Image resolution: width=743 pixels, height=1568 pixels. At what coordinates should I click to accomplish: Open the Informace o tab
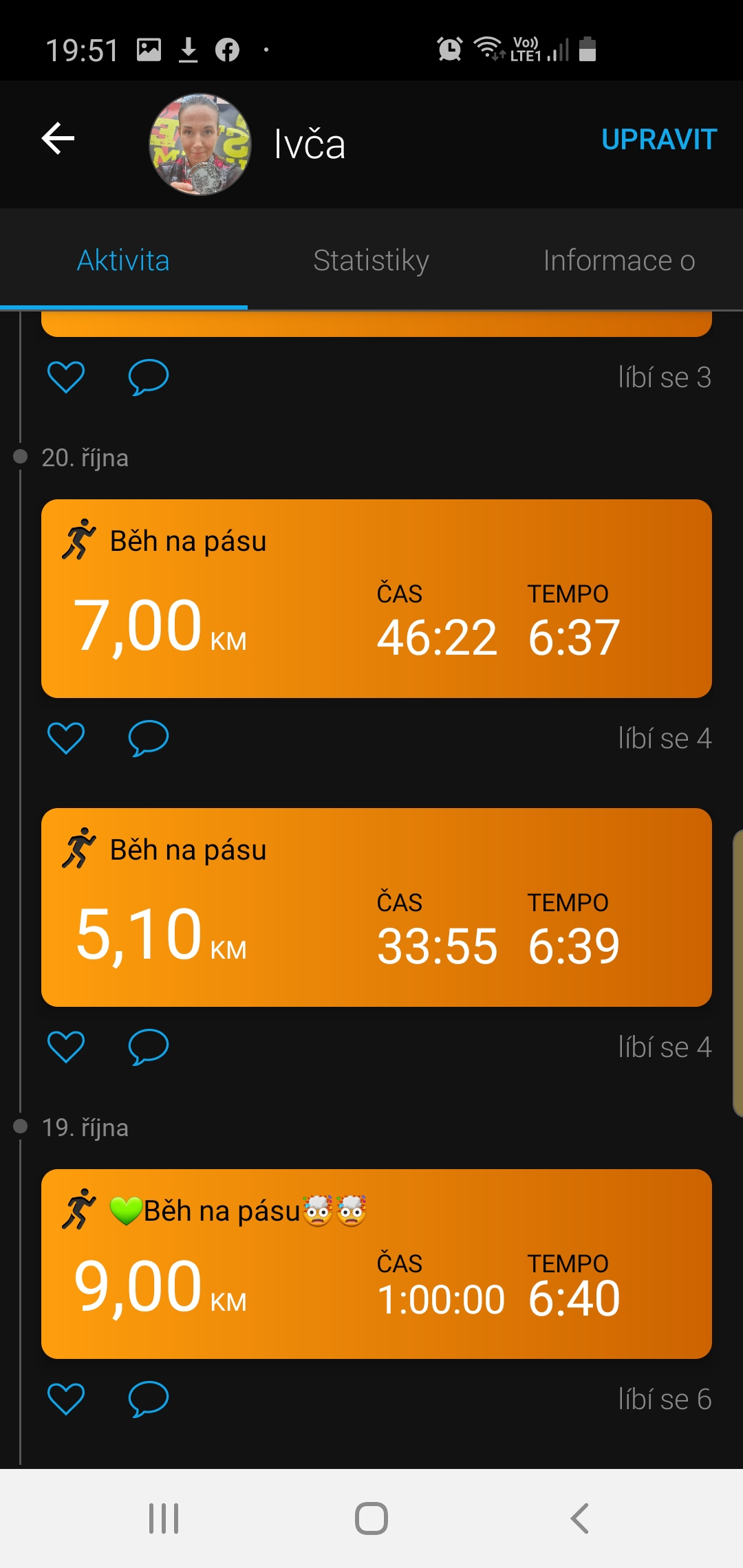[619, 261]
